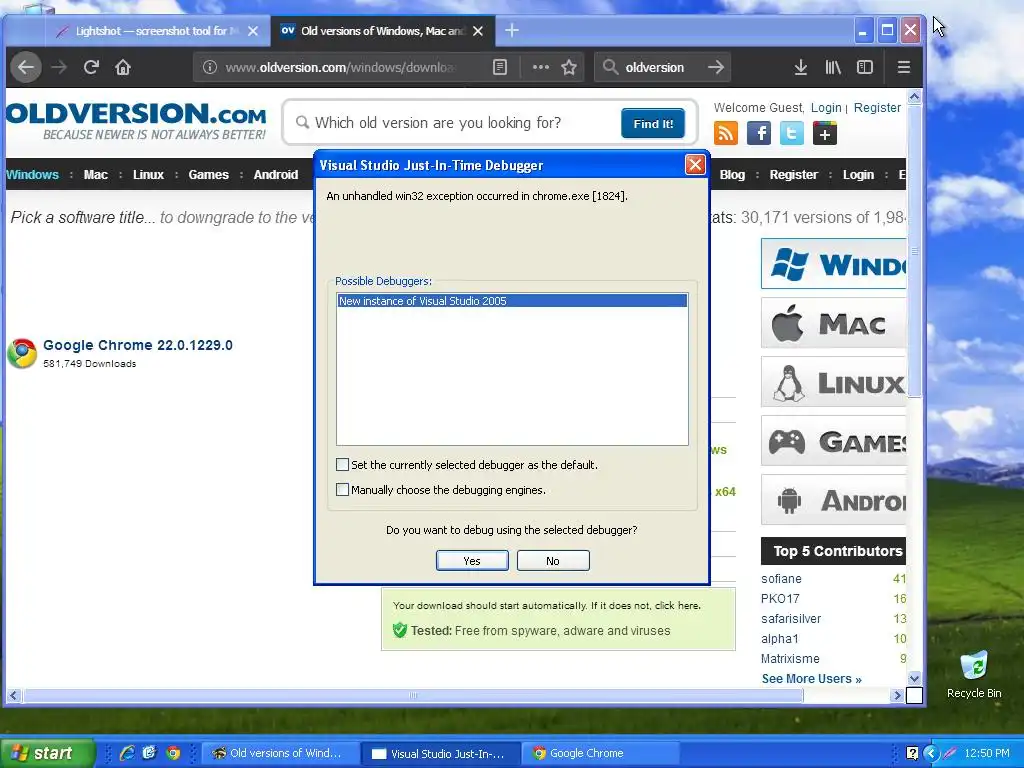Image resolution: width=1024 pixels, height=768 pixels.
Task: Open the OldVersion Facebook icon
Action: [759, 133]
